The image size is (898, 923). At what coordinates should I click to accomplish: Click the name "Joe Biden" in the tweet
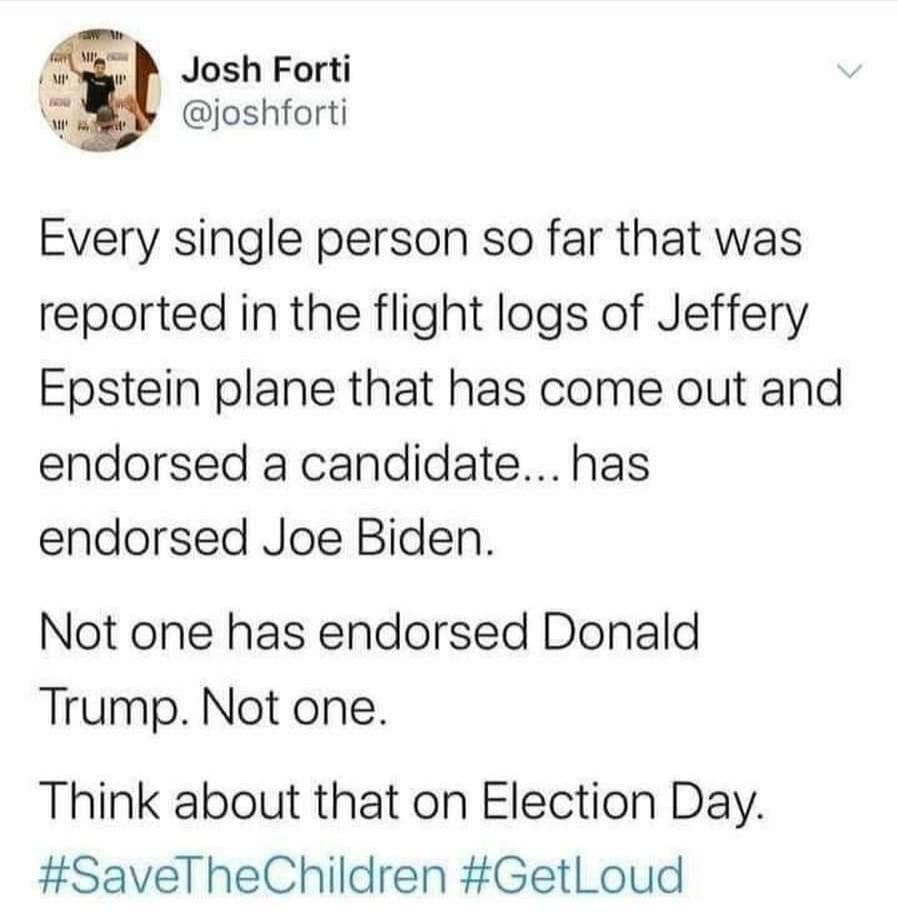pos(378,538)
